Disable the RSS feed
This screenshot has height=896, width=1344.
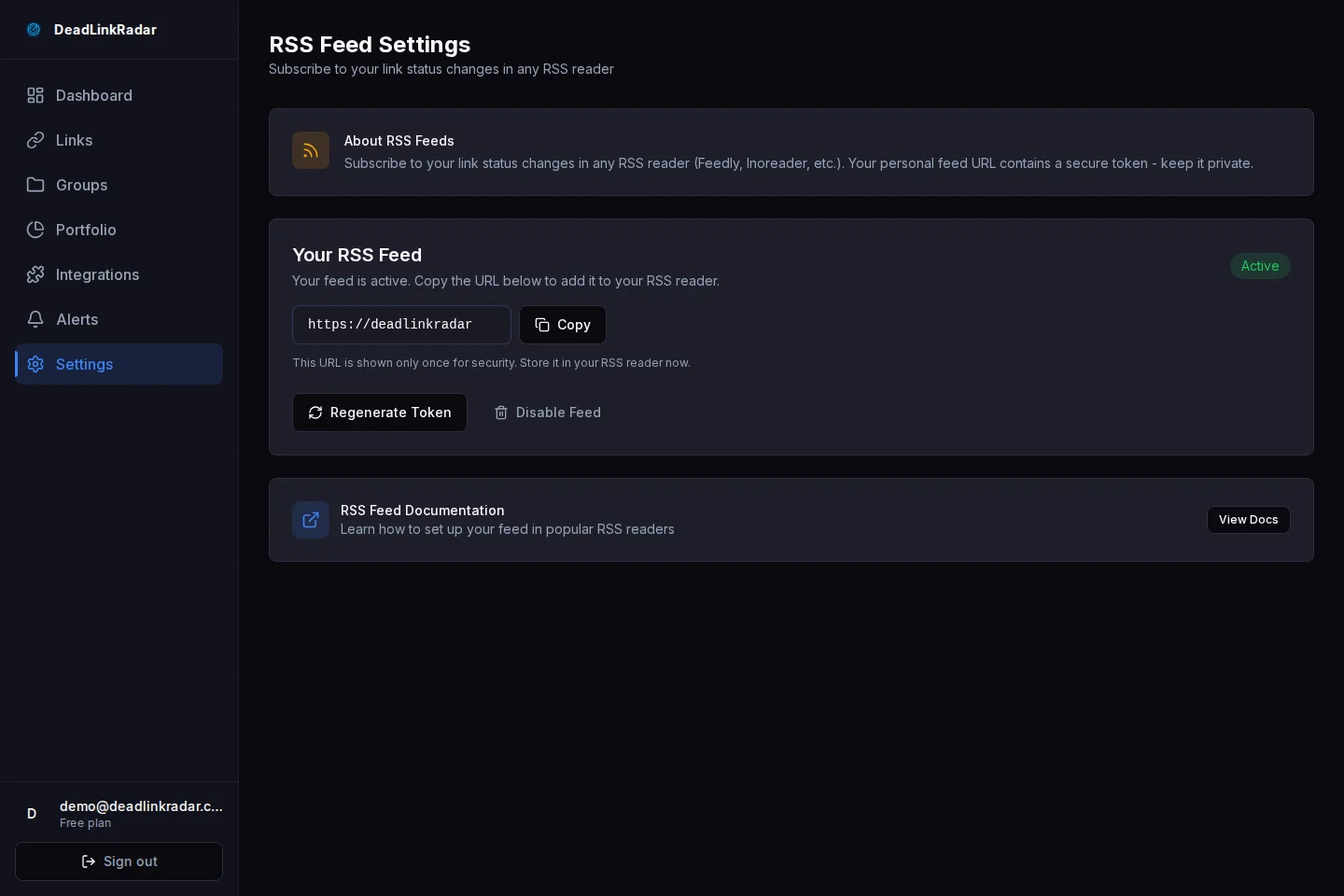548,413
